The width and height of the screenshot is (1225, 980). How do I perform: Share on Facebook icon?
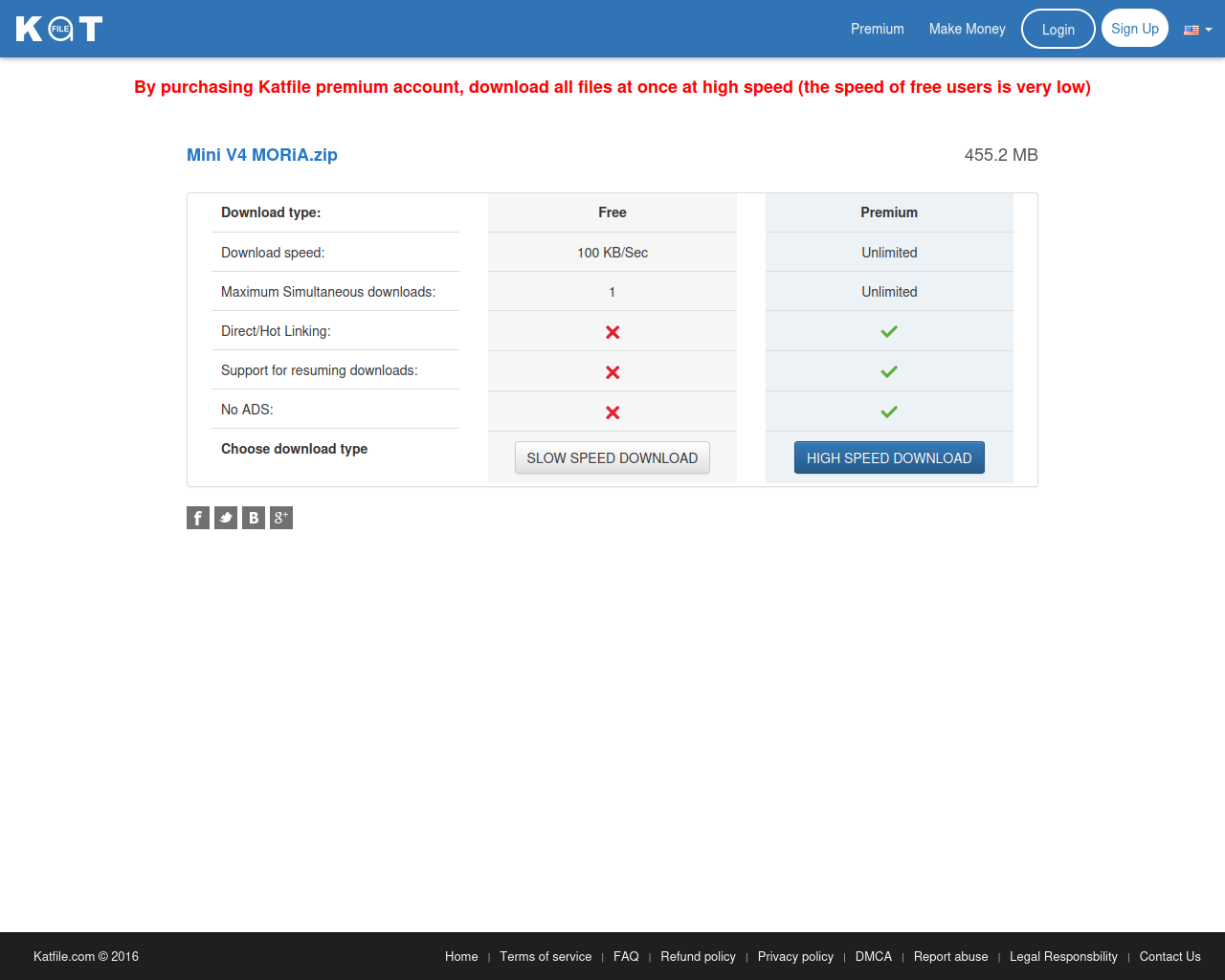pyautogui.click(x=198, y=518)
